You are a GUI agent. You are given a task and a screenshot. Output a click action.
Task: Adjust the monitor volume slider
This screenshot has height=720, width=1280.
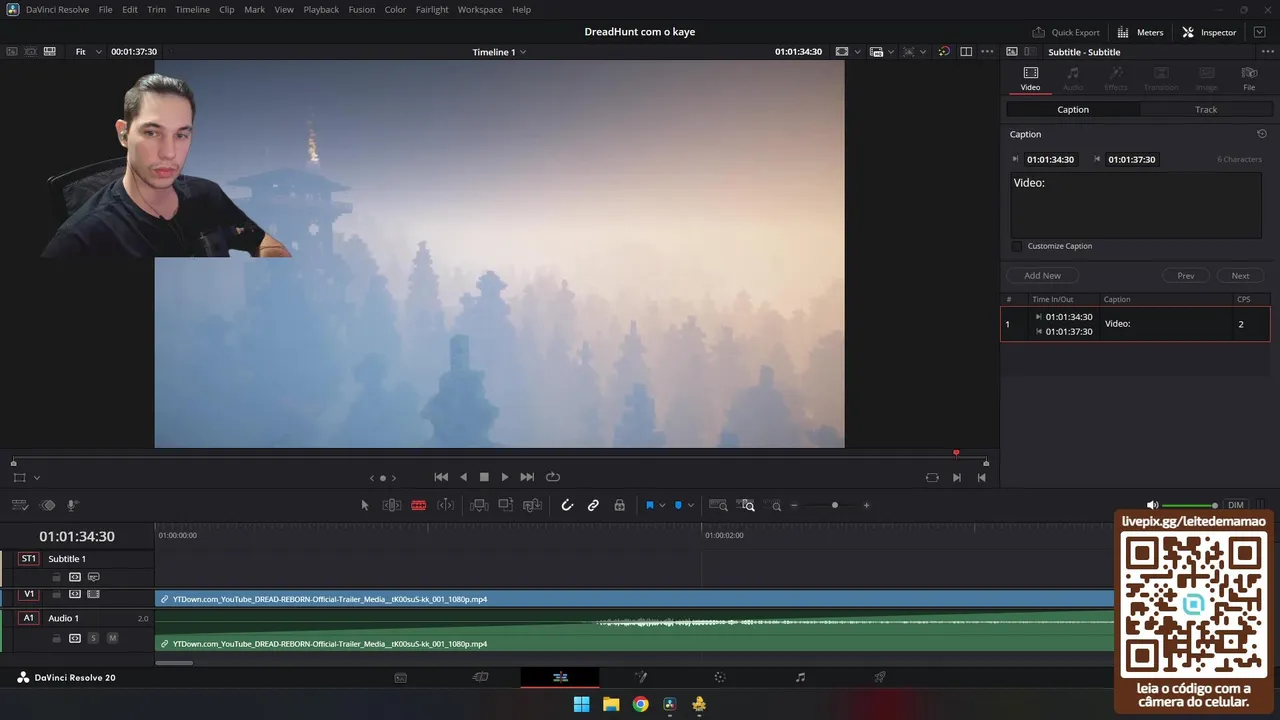pyautogui.click(x=1188, y=505)
